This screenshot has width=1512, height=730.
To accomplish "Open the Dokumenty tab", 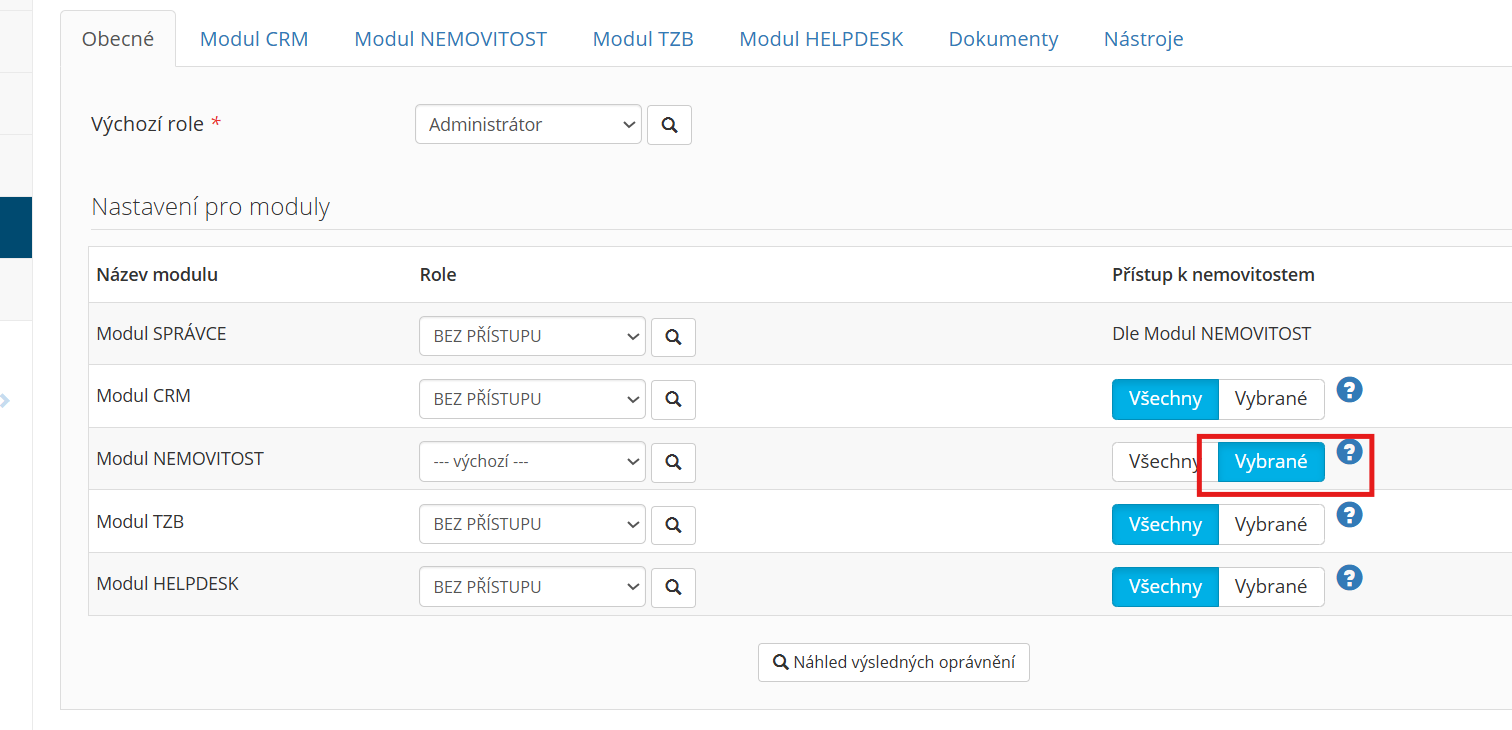I will coord(1003,39).
